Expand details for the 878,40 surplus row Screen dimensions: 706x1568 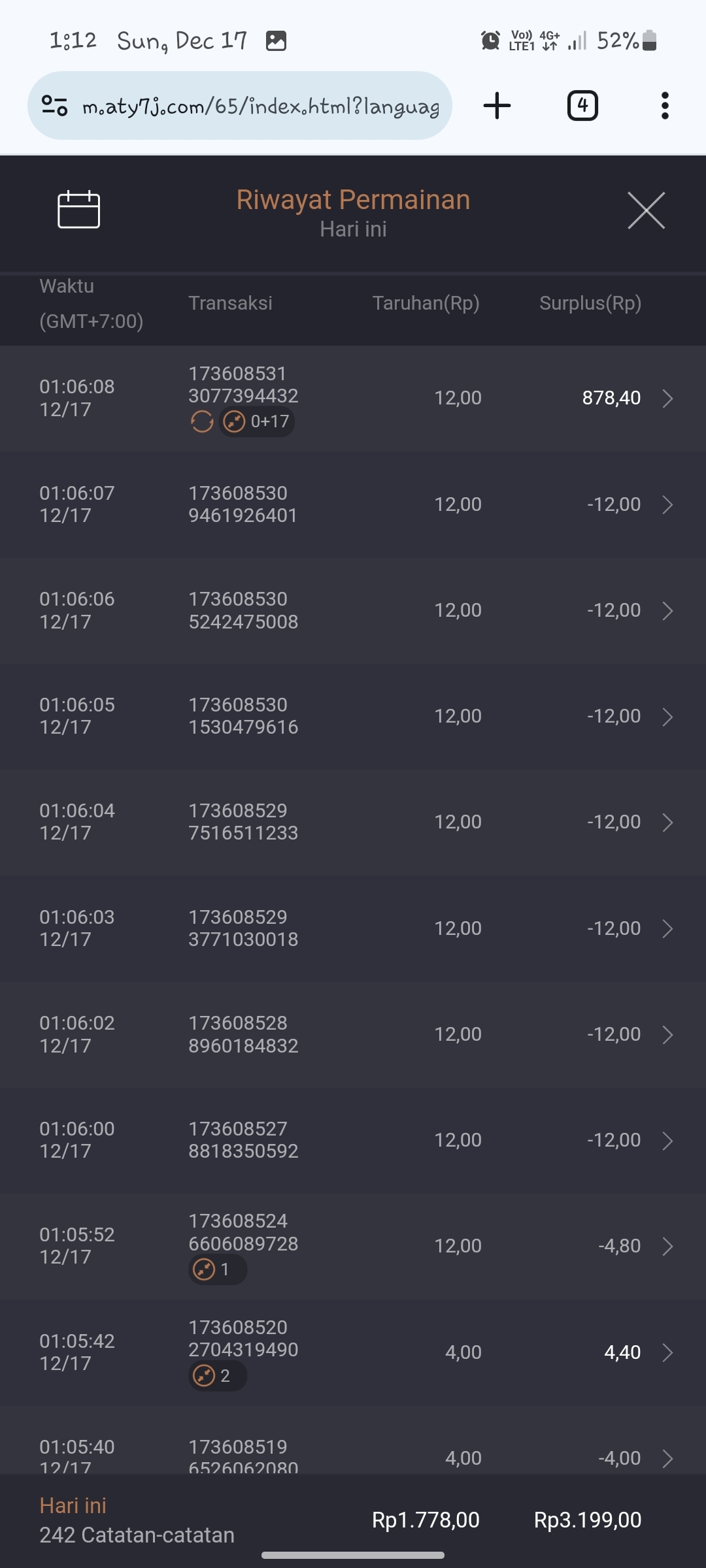coord(667,399)
